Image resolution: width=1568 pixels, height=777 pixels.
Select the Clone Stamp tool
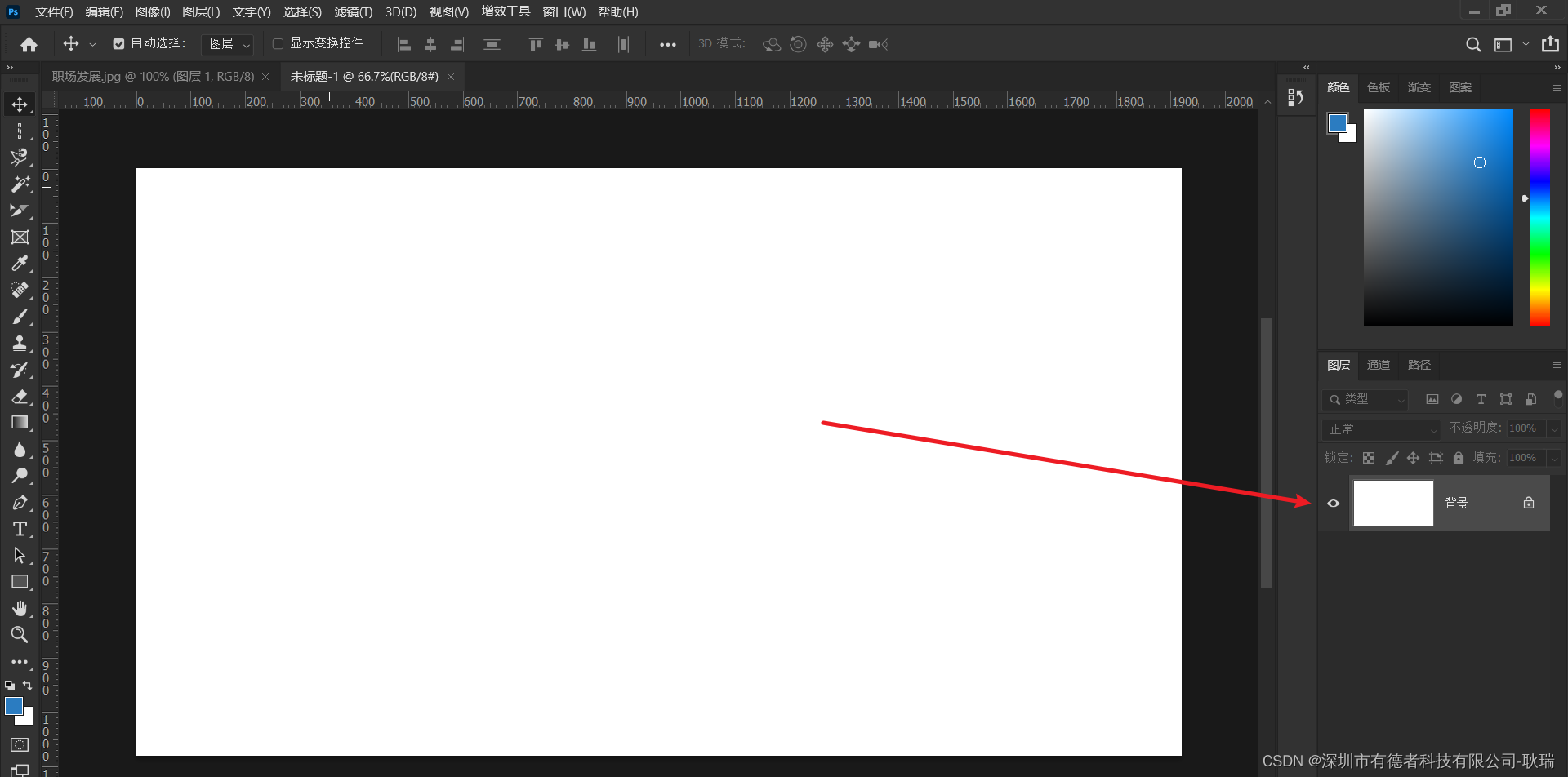click(x=20, y=343)
